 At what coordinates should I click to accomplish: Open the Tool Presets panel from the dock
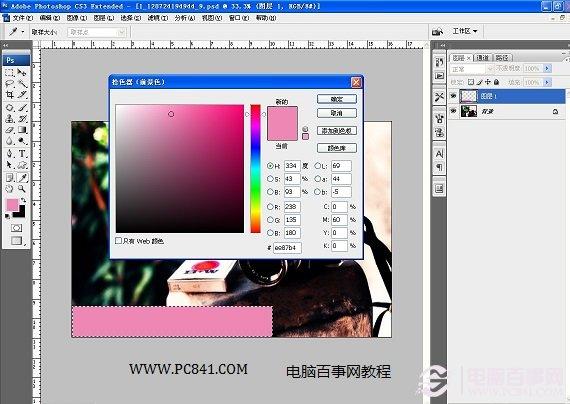[439, 97]
